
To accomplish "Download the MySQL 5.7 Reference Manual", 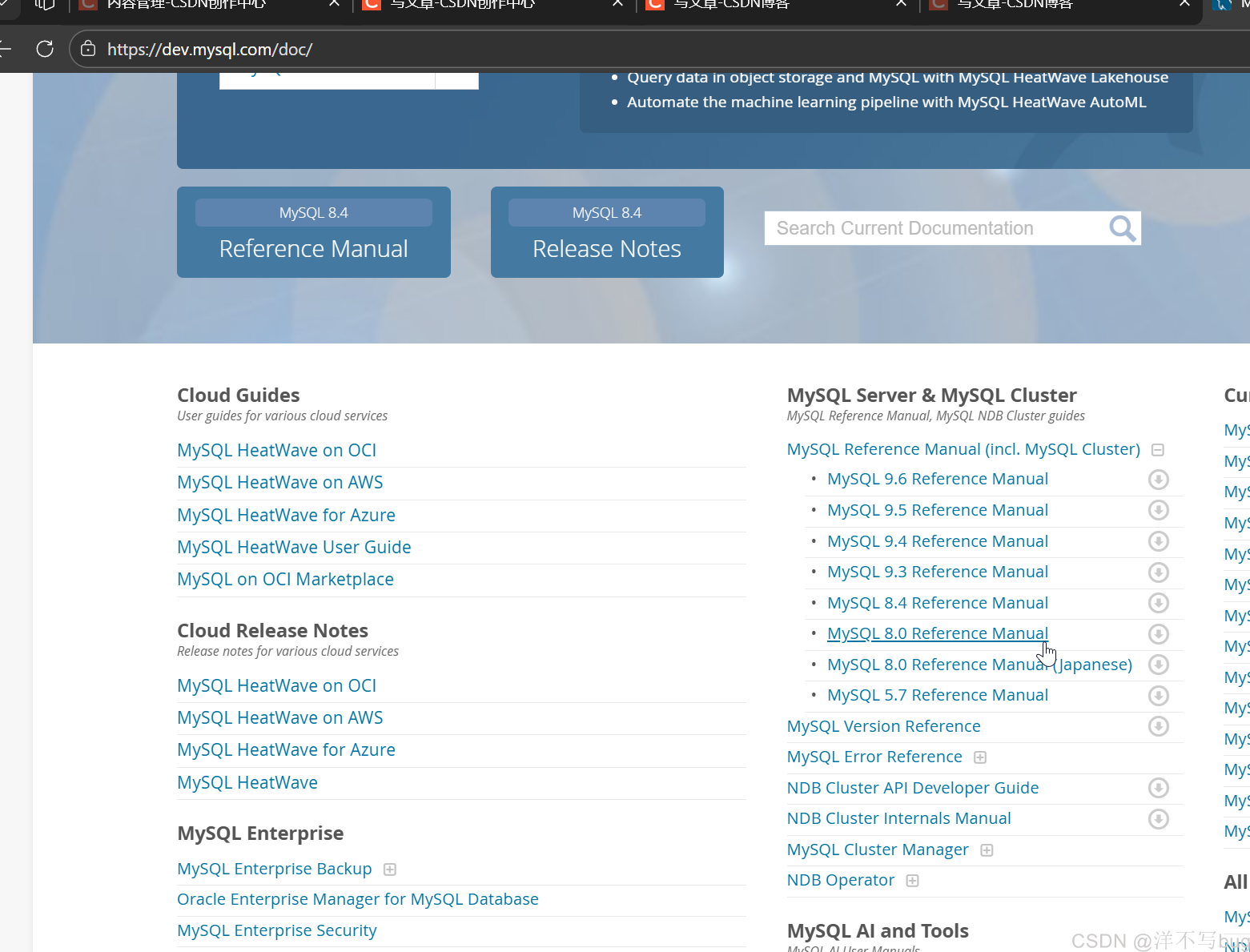I will click(x=1158, y=696).
